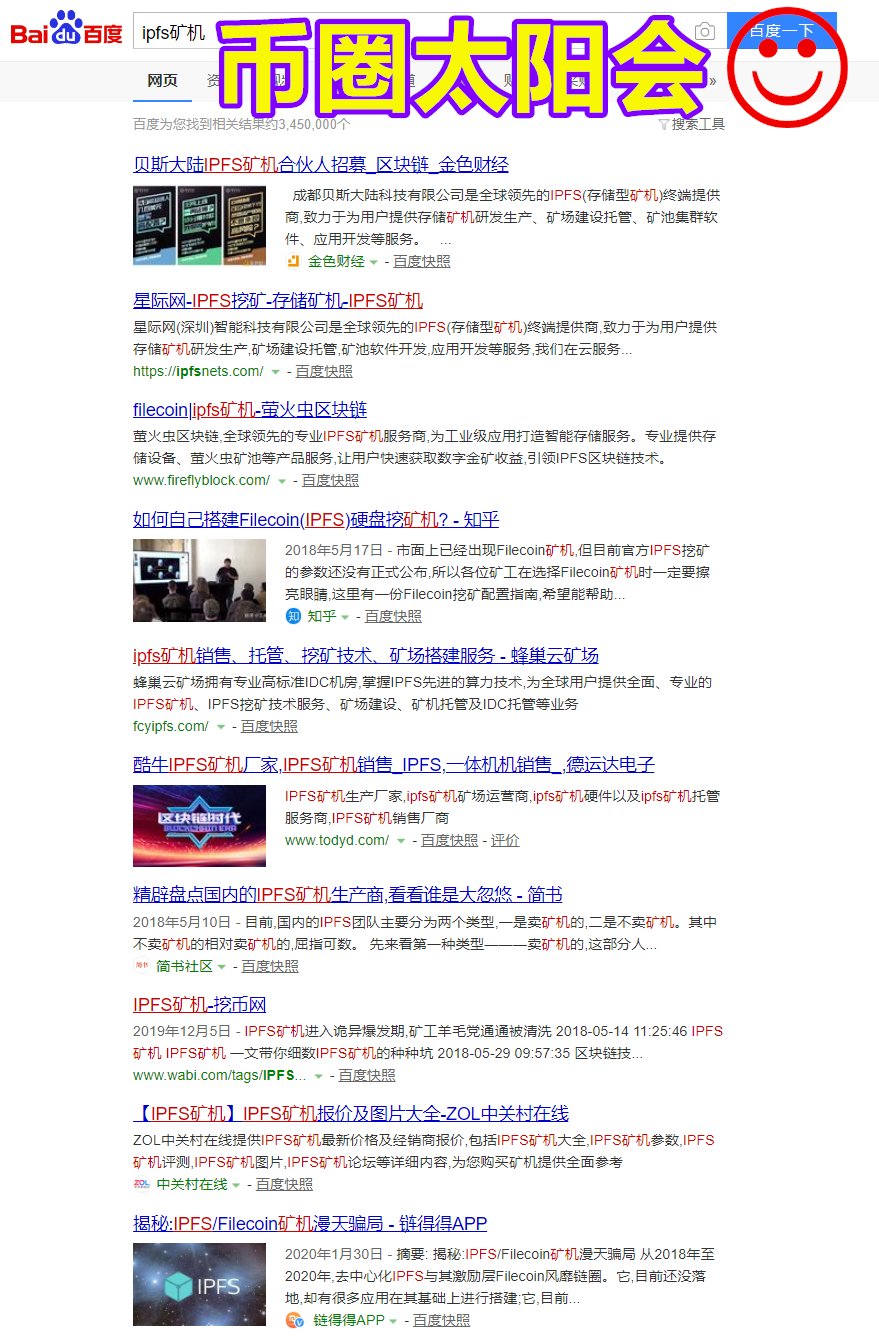Open 百度快照 for 中关村在线 result
Viewport: 879px width, 1341px height.
coord(284,1184)
